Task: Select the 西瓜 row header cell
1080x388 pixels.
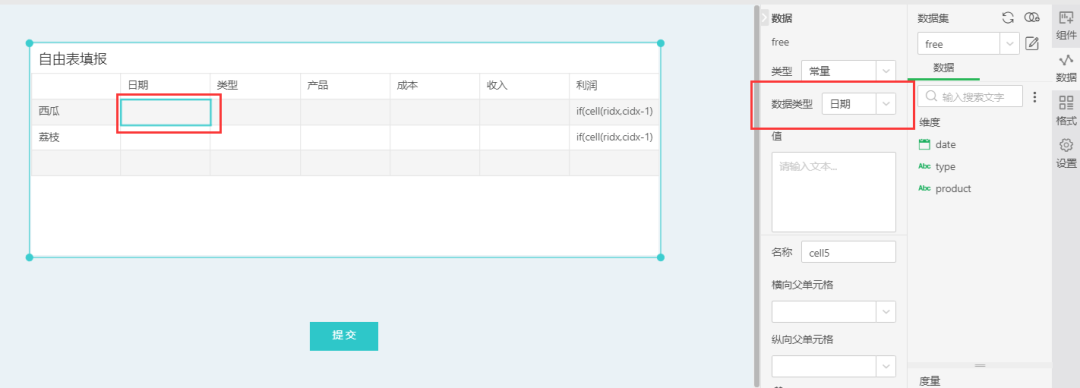Action: [76, 112]
